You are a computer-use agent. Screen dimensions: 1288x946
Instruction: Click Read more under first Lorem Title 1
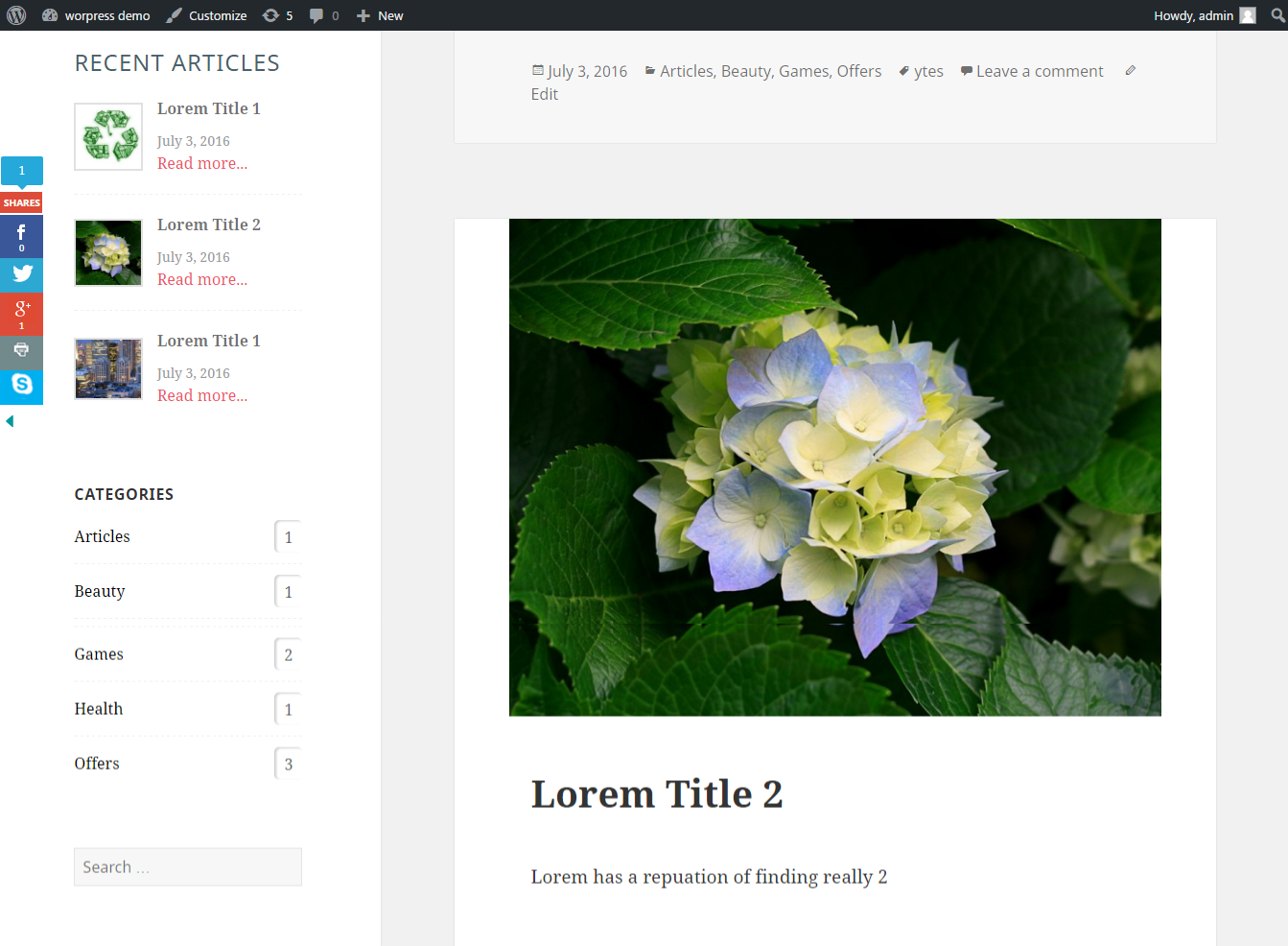click(202, 163)
